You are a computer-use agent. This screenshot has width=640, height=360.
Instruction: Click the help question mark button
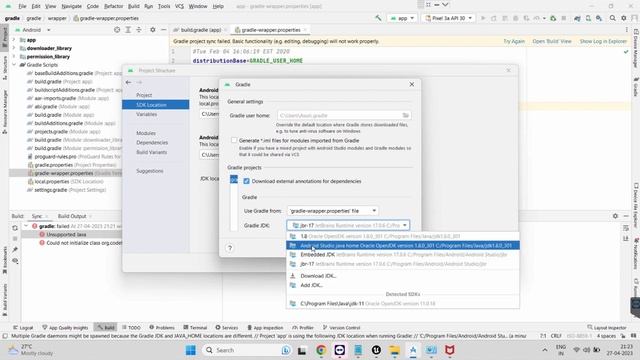pyautogui.click(x=230, y=248)
